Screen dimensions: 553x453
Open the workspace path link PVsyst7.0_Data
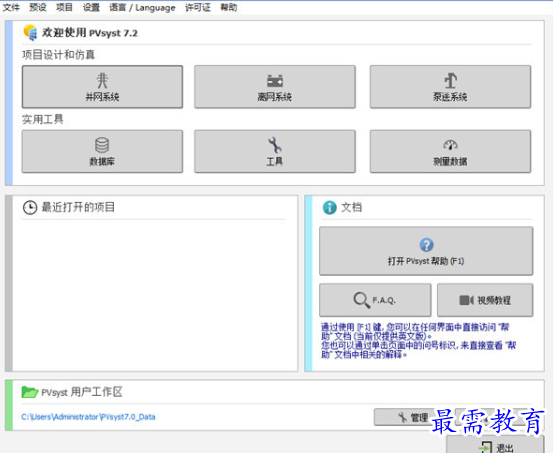tap(88, 417)
